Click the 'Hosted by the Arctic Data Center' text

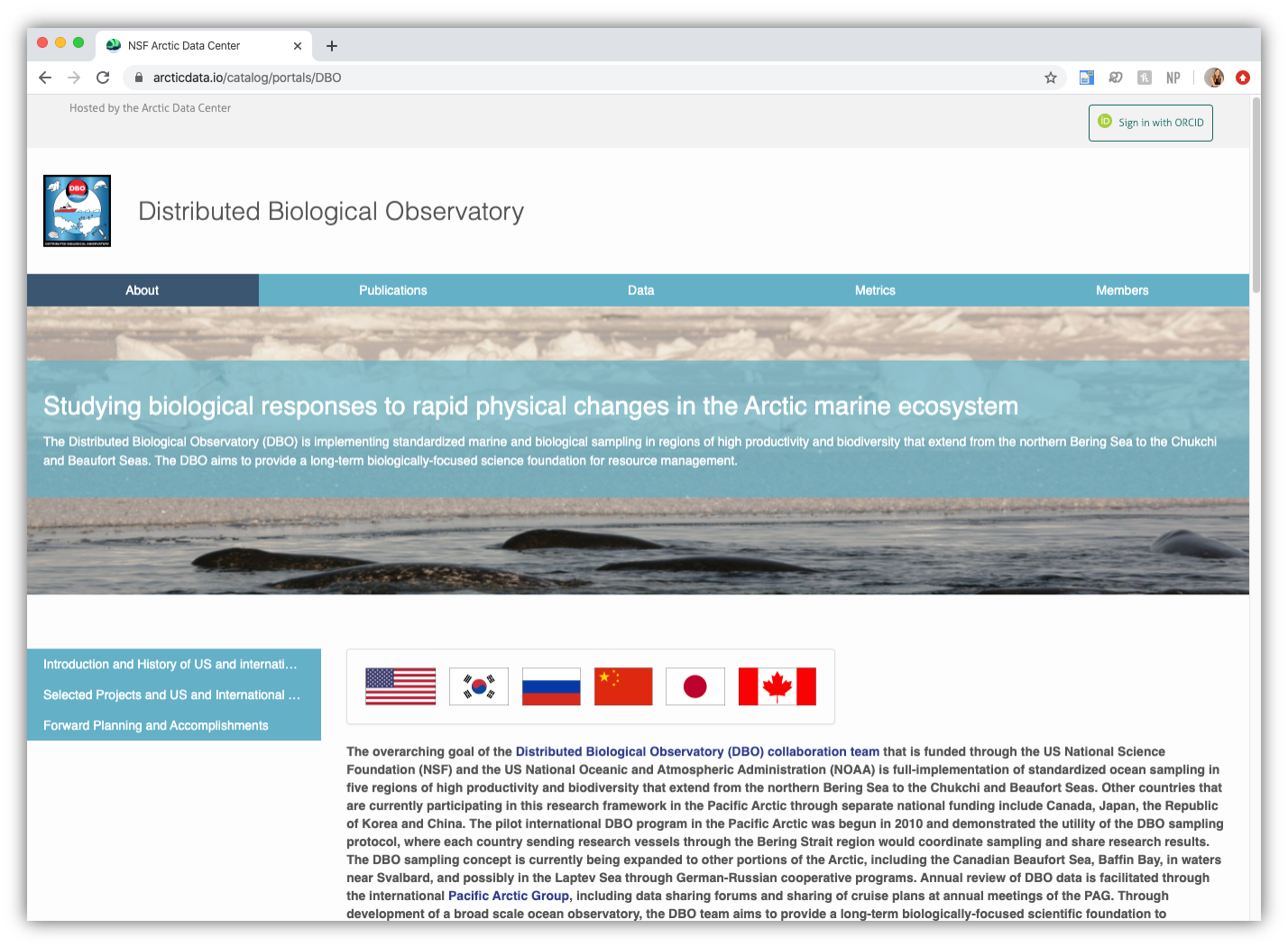coord(150,108)
